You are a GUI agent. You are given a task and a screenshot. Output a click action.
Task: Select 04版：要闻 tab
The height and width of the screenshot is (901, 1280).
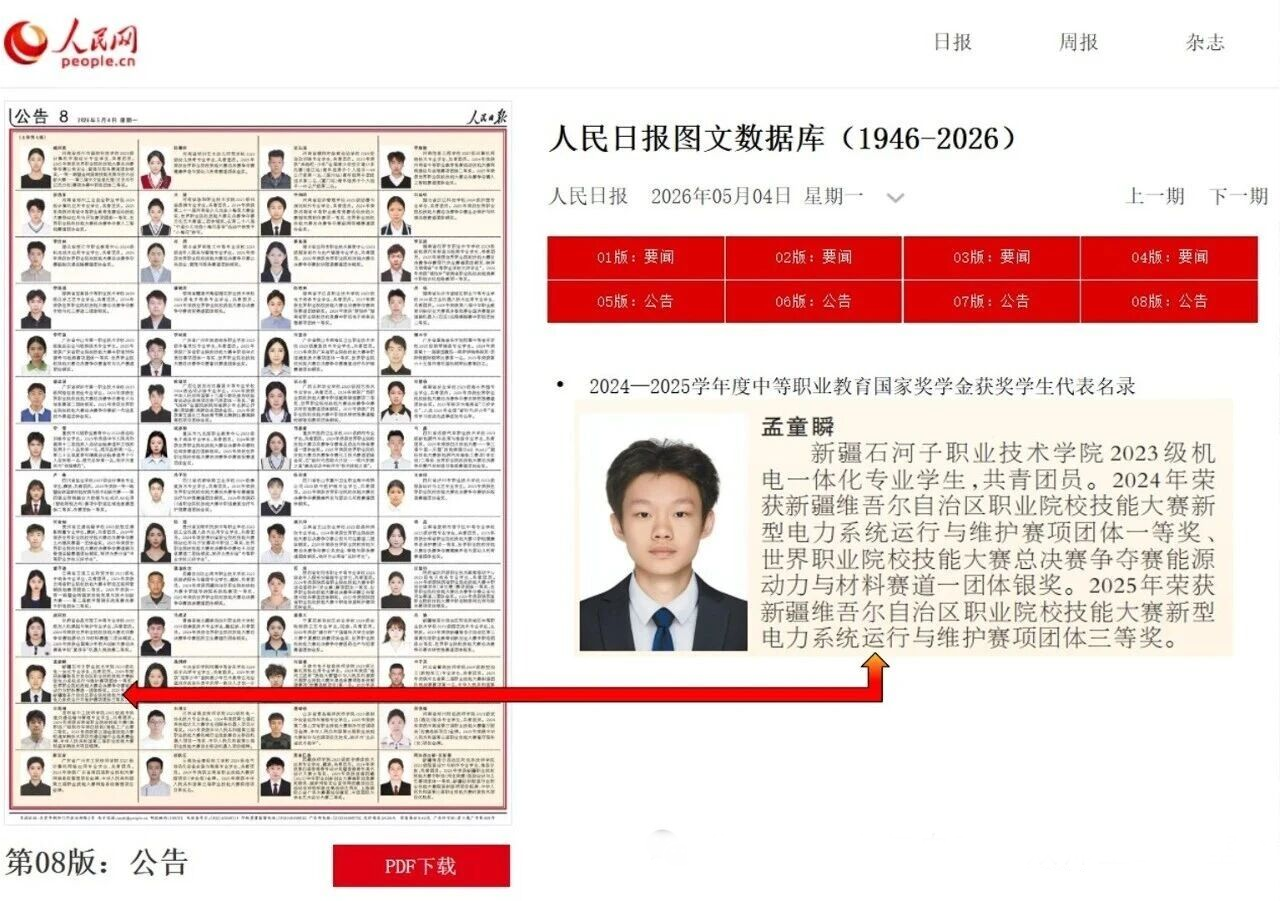(x=1169, y=257)
